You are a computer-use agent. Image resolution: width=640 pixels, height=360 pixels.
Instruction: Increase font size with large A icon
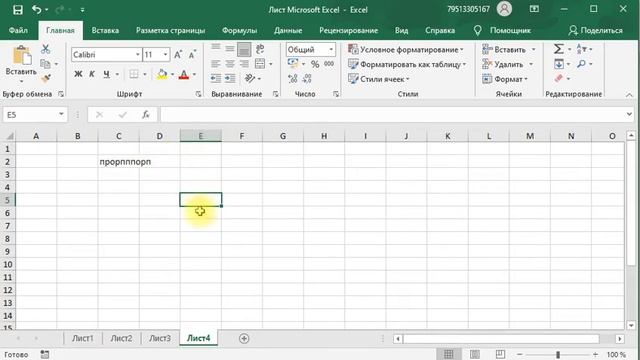point(178,55)
